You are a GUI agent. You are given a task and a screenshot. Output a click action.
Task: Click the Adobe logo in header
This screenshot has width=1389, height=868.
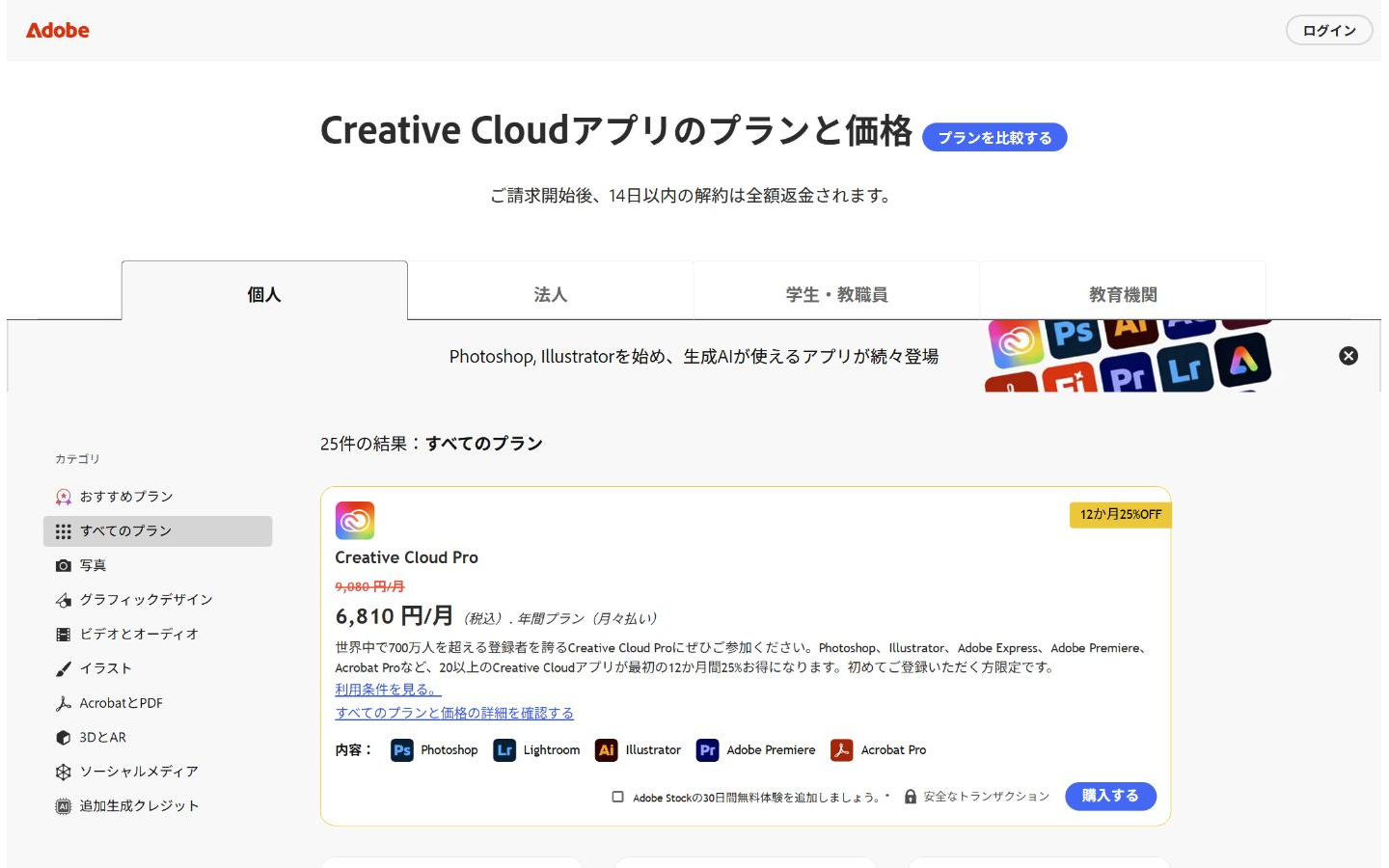coord(58,31)
